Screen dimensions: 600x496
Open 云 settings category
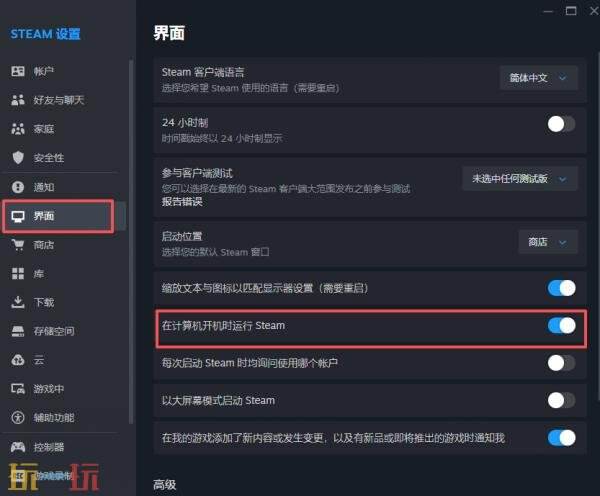64,360
